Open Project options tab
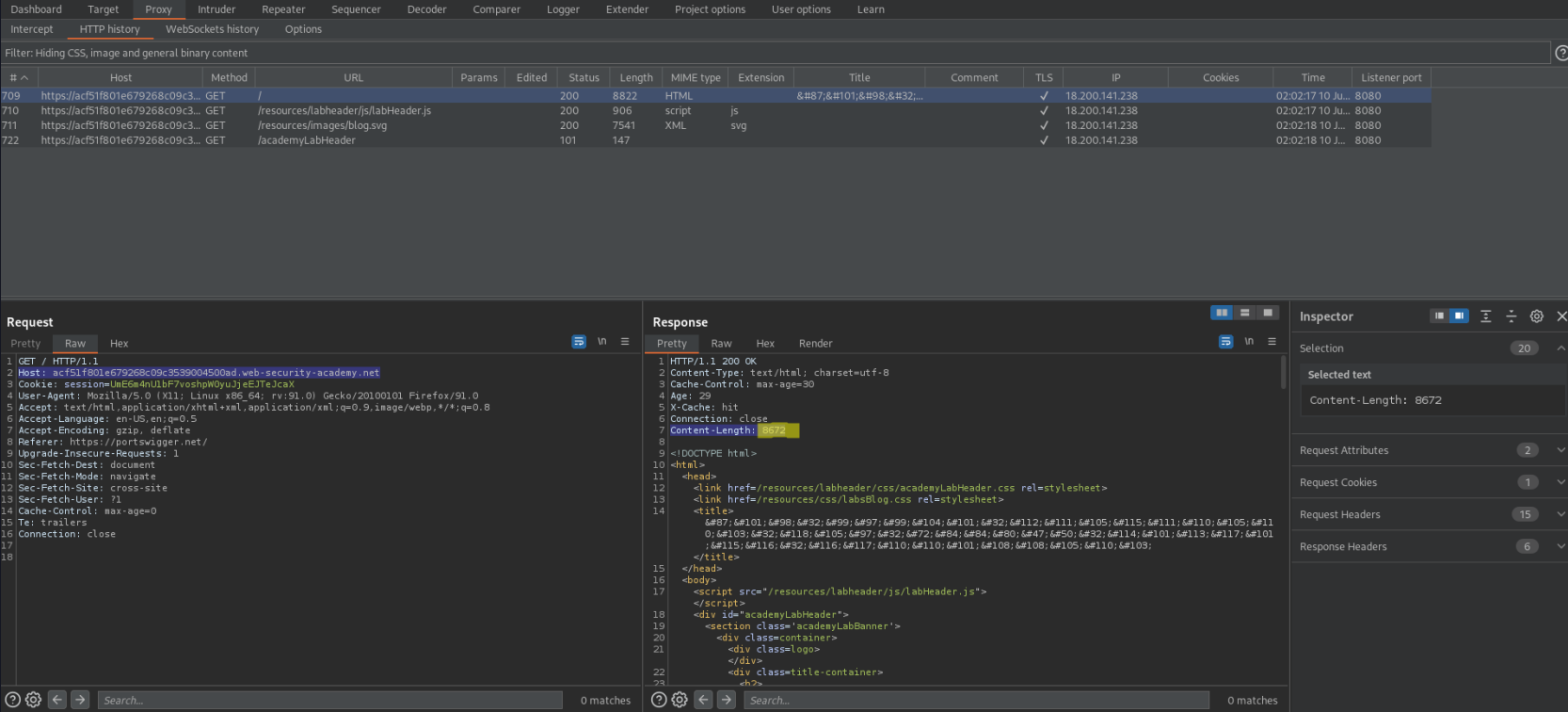This screenshot has height=712, width=1568. click(710, 9)
